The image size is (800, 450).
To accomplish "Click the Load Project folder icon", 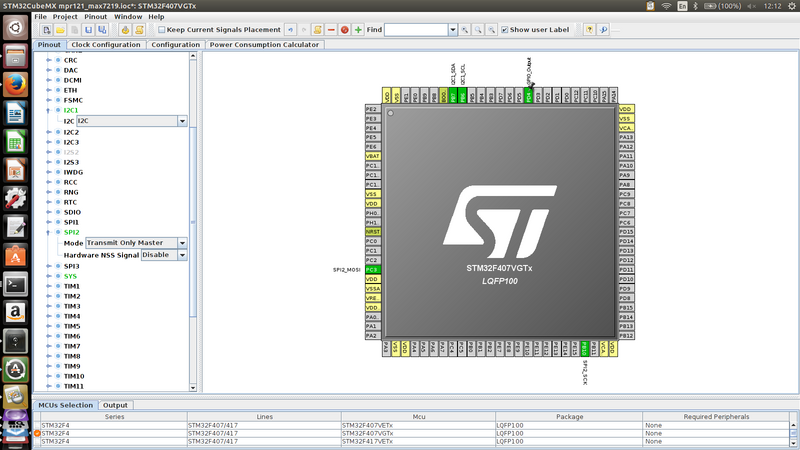I will [x=60, y=30].
